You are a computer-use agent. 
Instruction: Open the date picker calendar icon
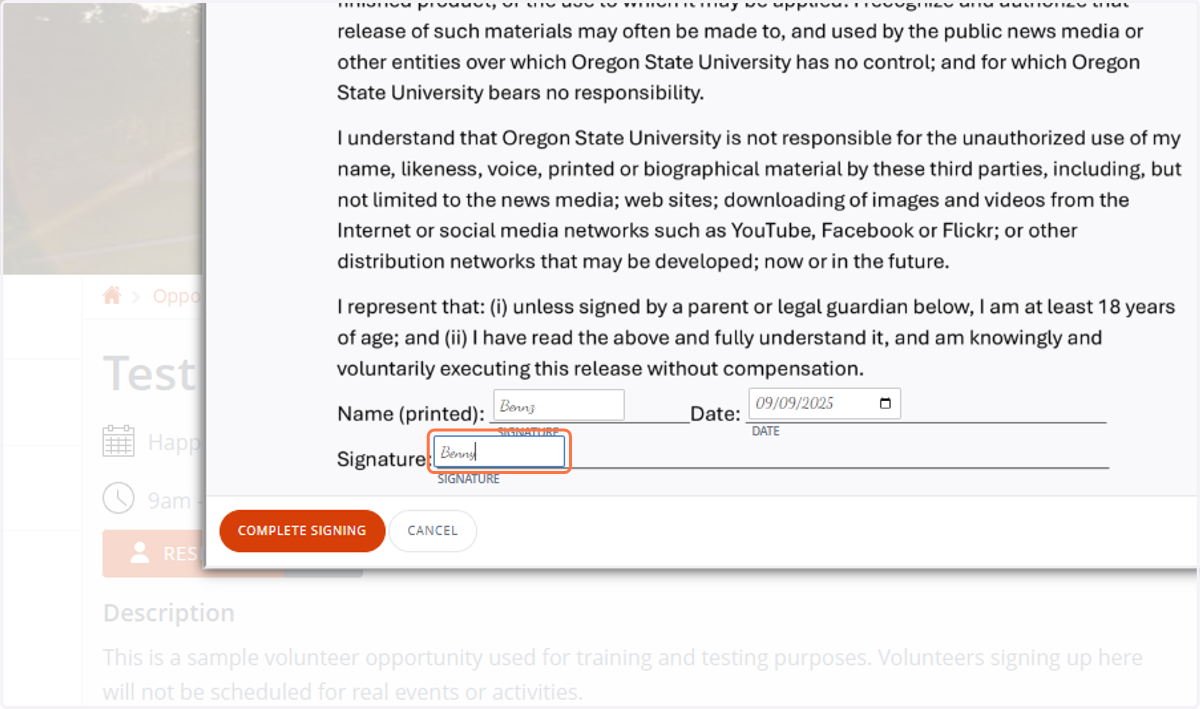[885, 404]
